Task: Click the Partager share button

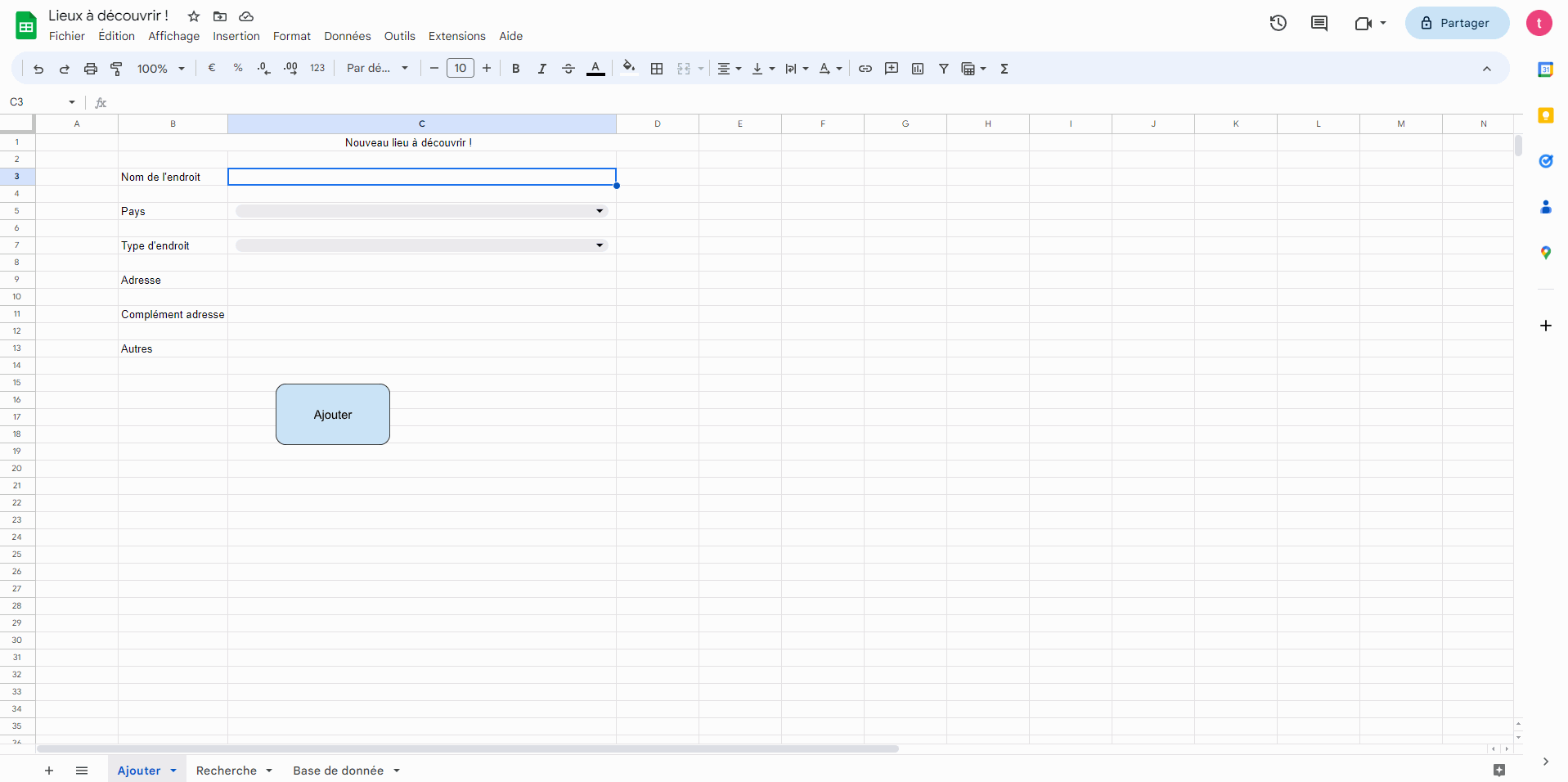Action: click(1457, 23)
